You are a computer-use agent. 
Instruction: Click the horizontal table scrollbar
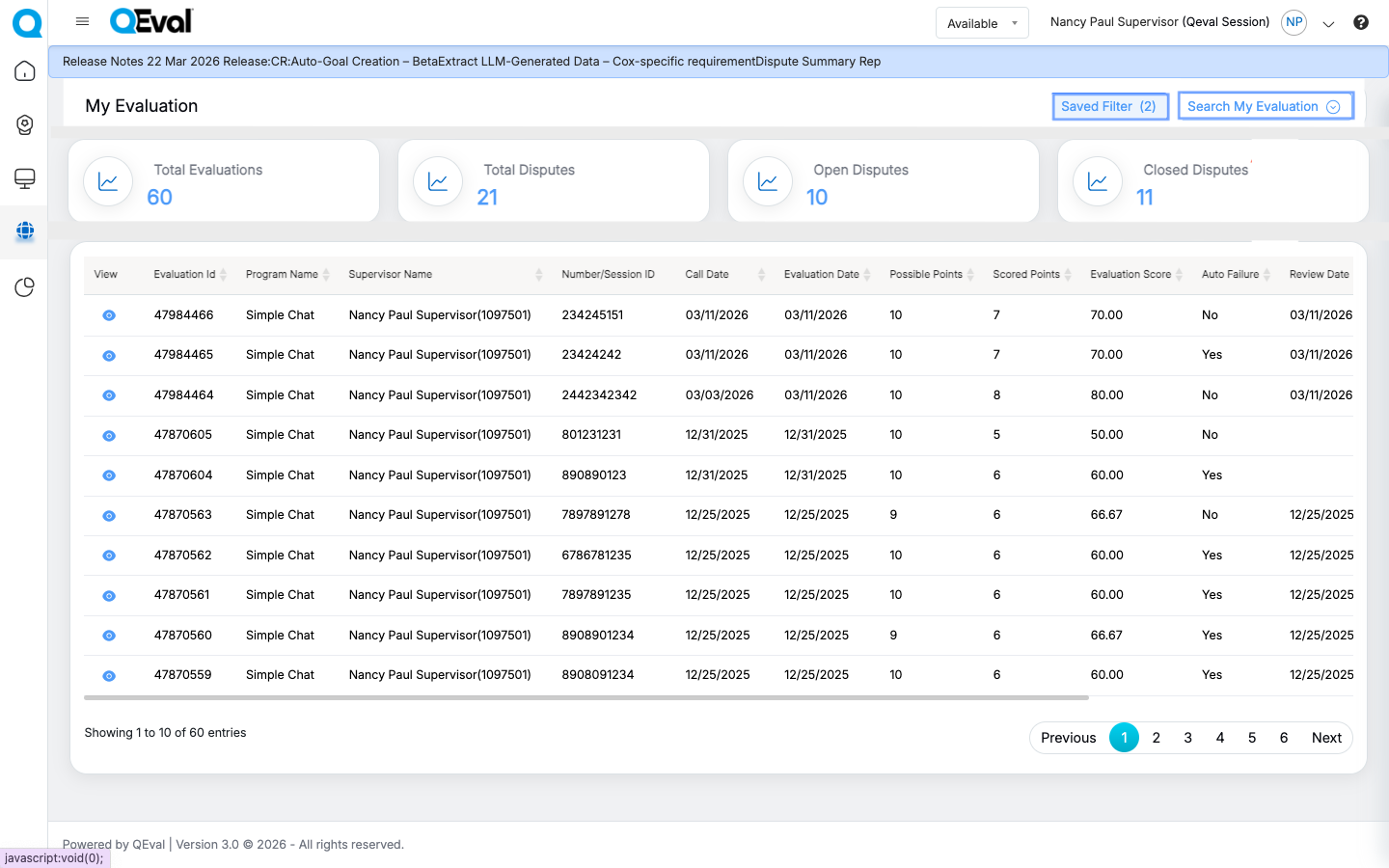click(586, 697)
